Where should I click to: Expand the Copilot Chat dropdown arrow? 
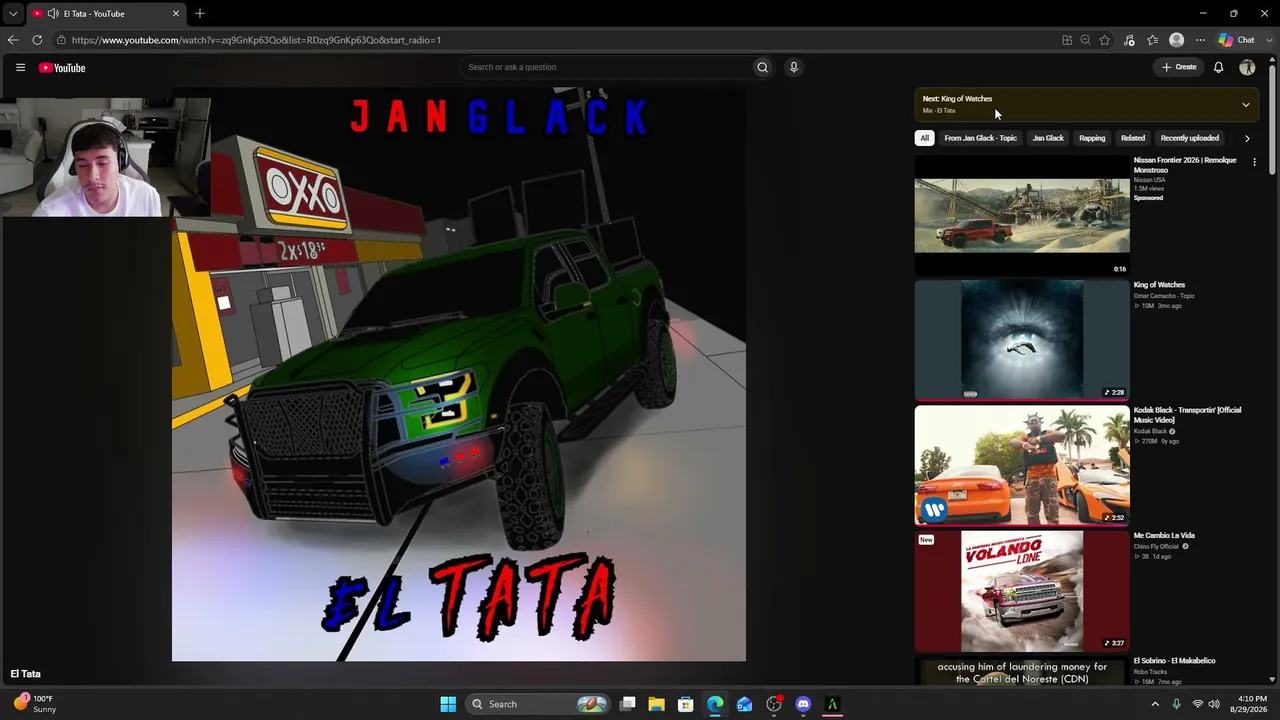(1267, 40)
